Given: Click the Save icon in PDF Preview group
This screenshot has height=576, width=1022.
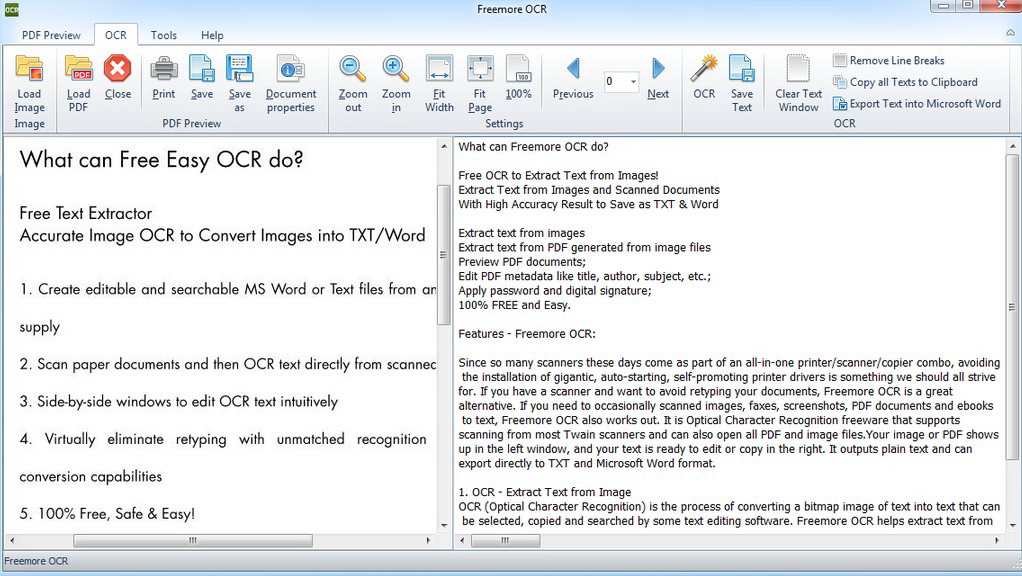Looking at the screenshot, I should point(201,68).
